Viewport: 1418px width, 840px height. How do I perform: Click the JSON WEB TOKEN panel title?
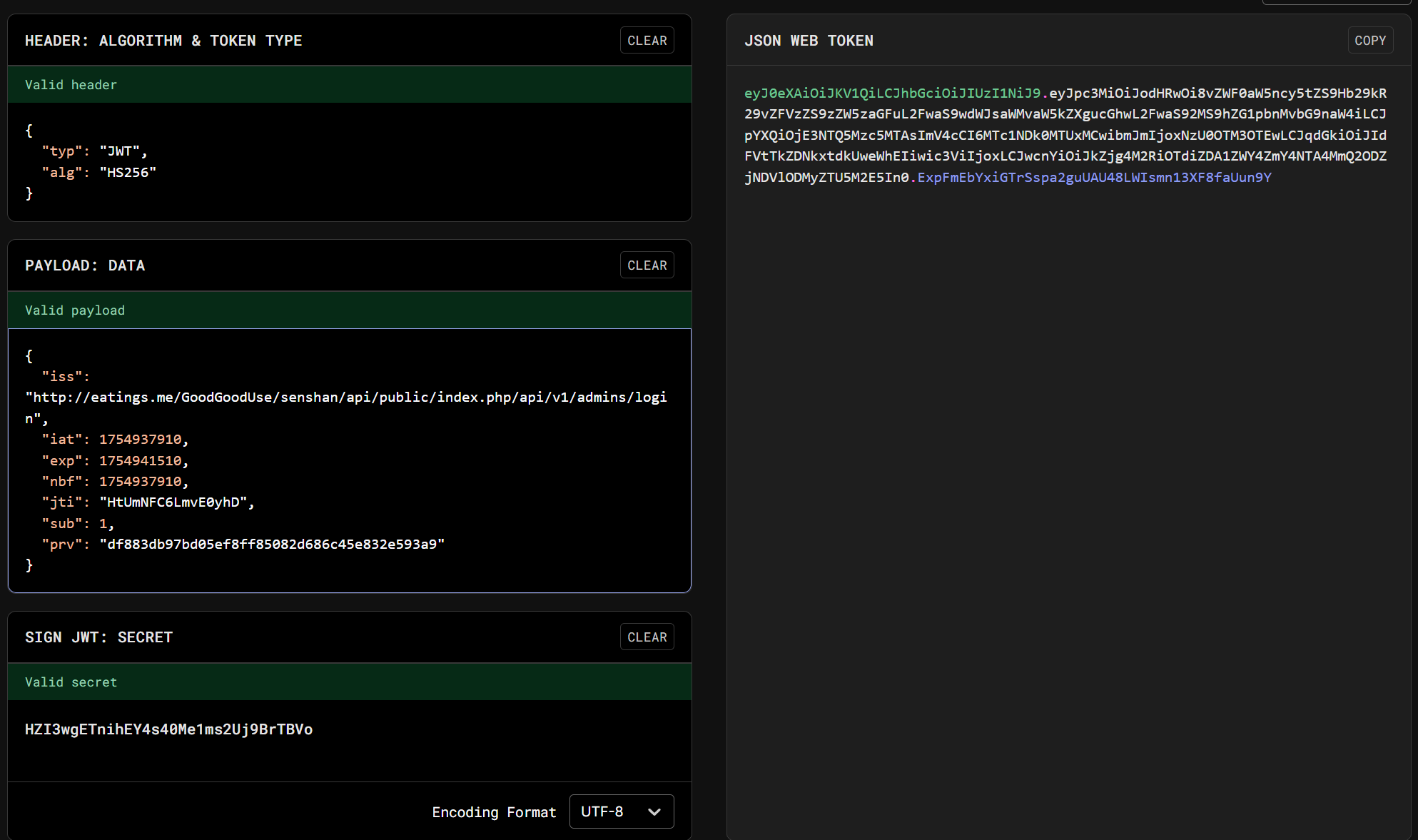tap(809, 41)
